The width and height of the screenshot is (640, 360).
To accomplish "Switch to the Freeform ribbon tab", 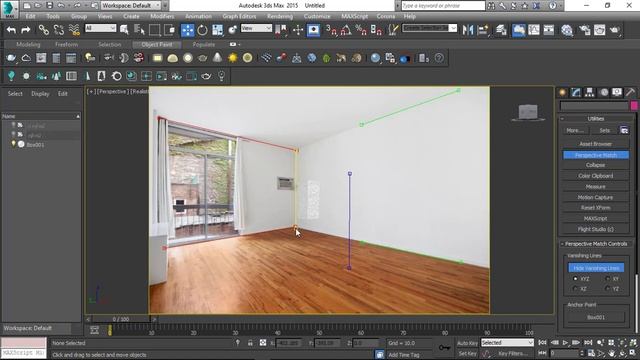I will [66, 44].
